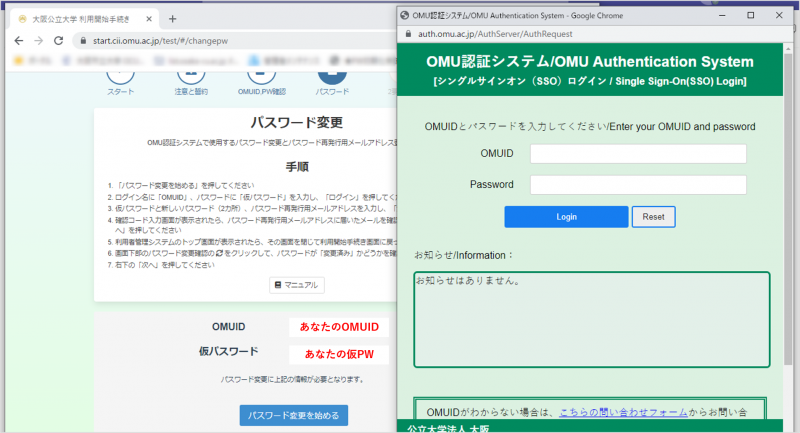
Task: Click the first blurred bookmark in the bookmarks bar
Action: point(33,61)
